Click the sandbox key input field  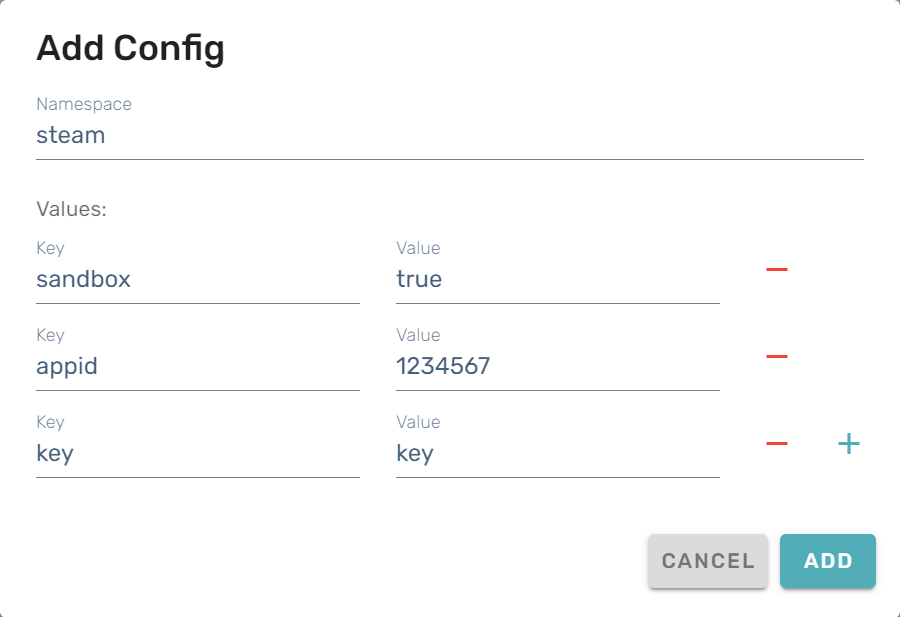[x=197, y=280]
